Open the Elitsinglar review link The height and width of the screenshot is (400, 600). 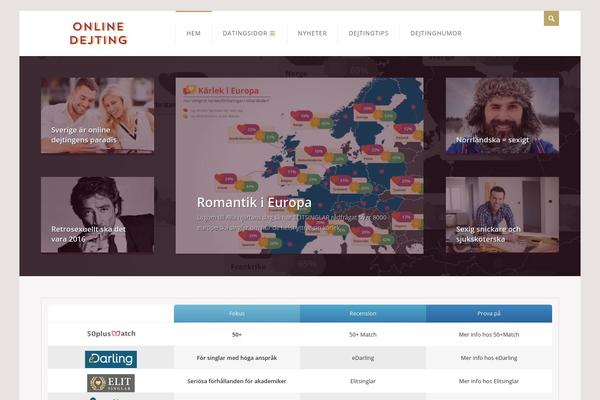tap(363, 381)
